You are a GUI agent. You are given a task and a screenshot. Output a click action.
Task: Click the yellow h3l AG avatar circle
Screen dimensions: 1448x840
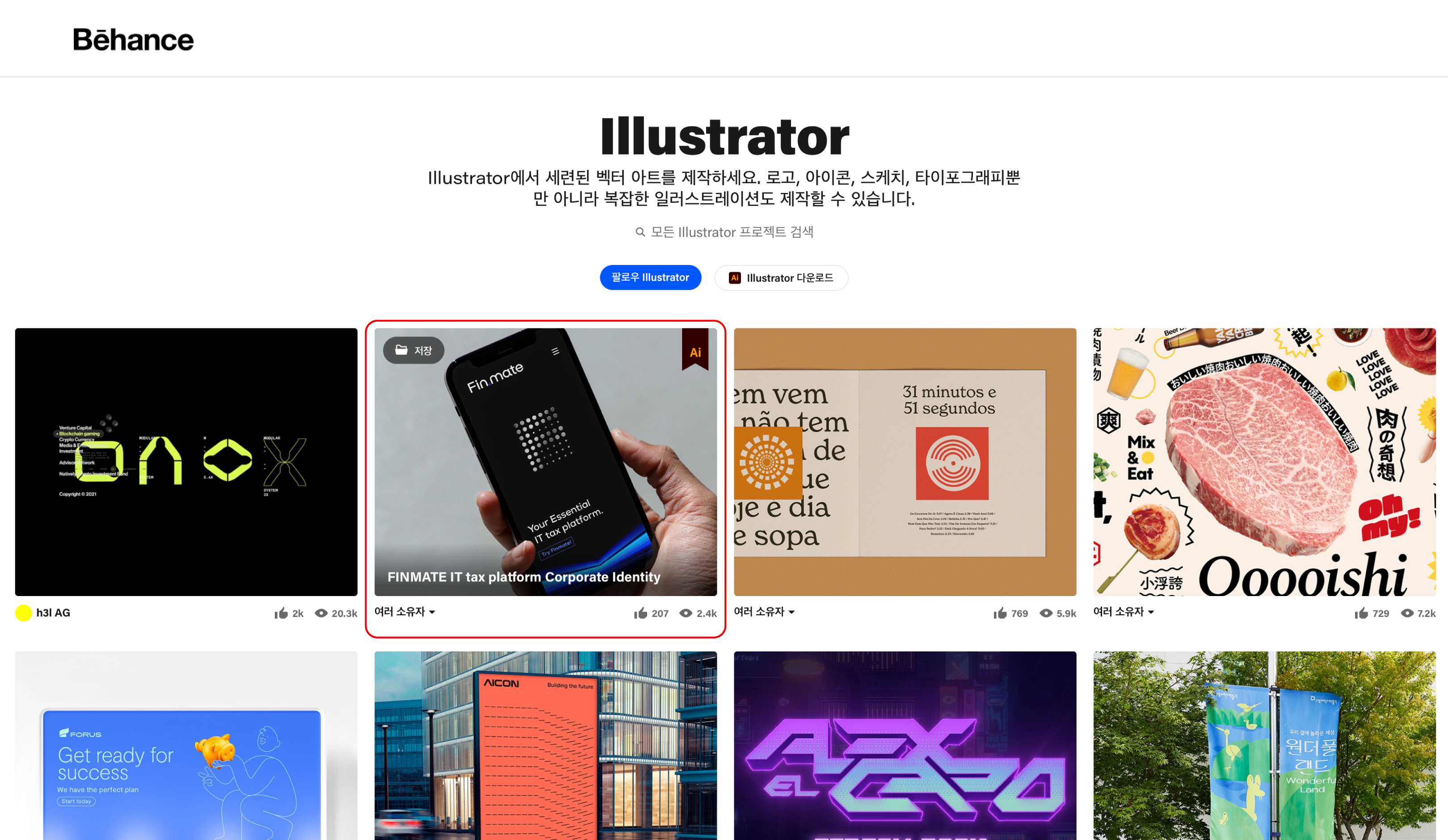pos(24,613)
